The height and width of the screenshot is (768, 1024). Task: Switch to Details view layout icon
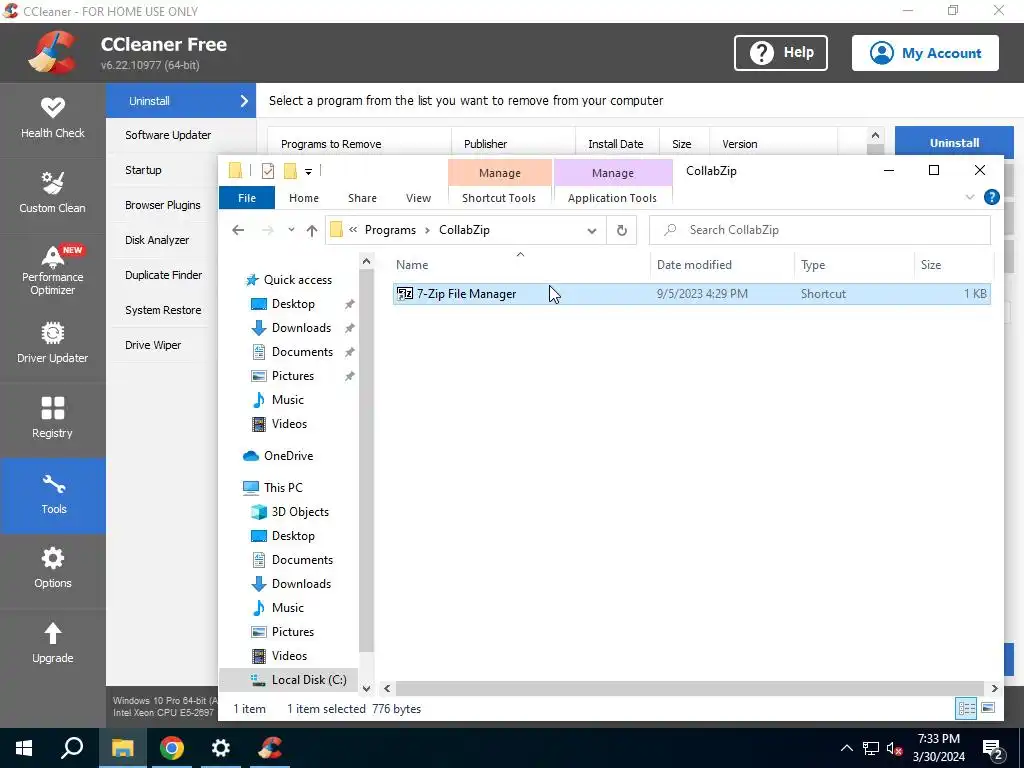[966, 709]
